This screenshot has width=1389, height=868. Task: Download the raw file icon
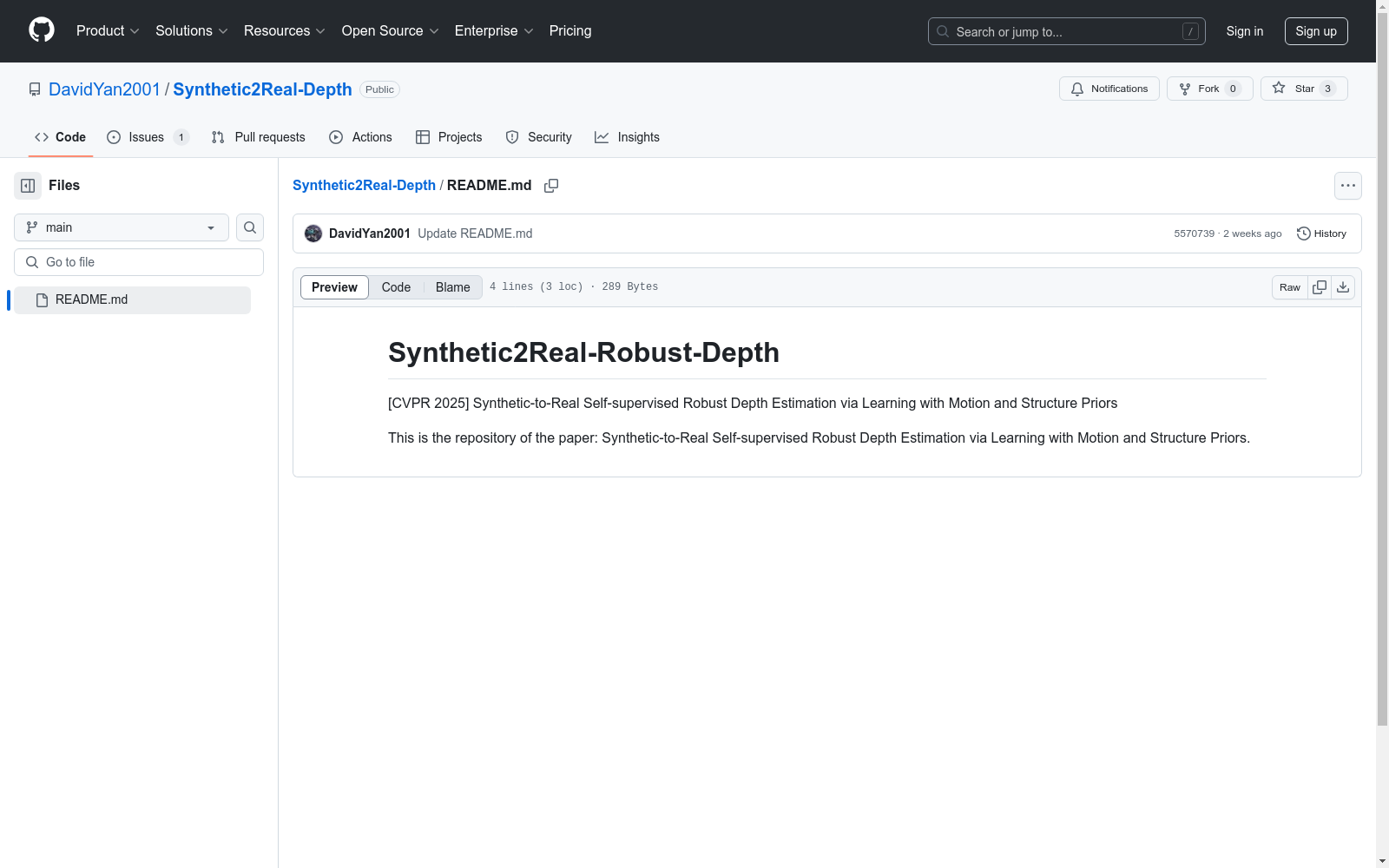pos(1343,287)
